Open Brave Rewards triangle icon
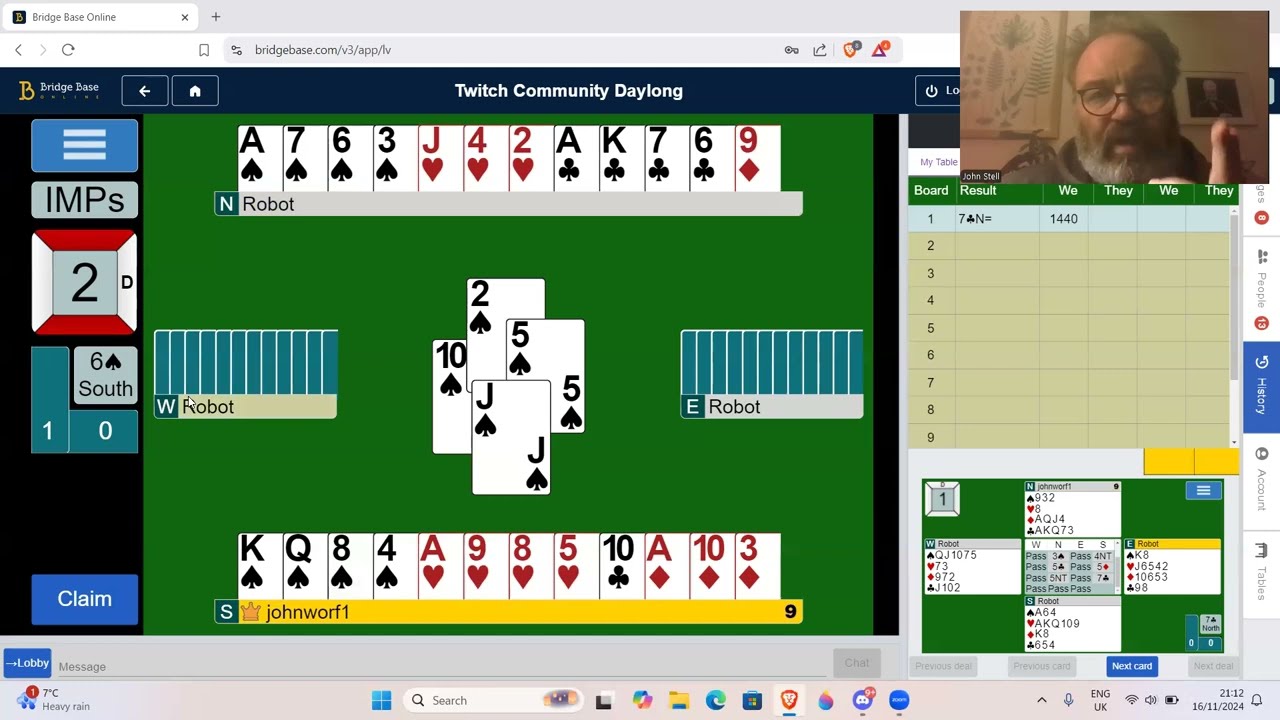This screenshot has width=1280, height=720. (880, 50)
